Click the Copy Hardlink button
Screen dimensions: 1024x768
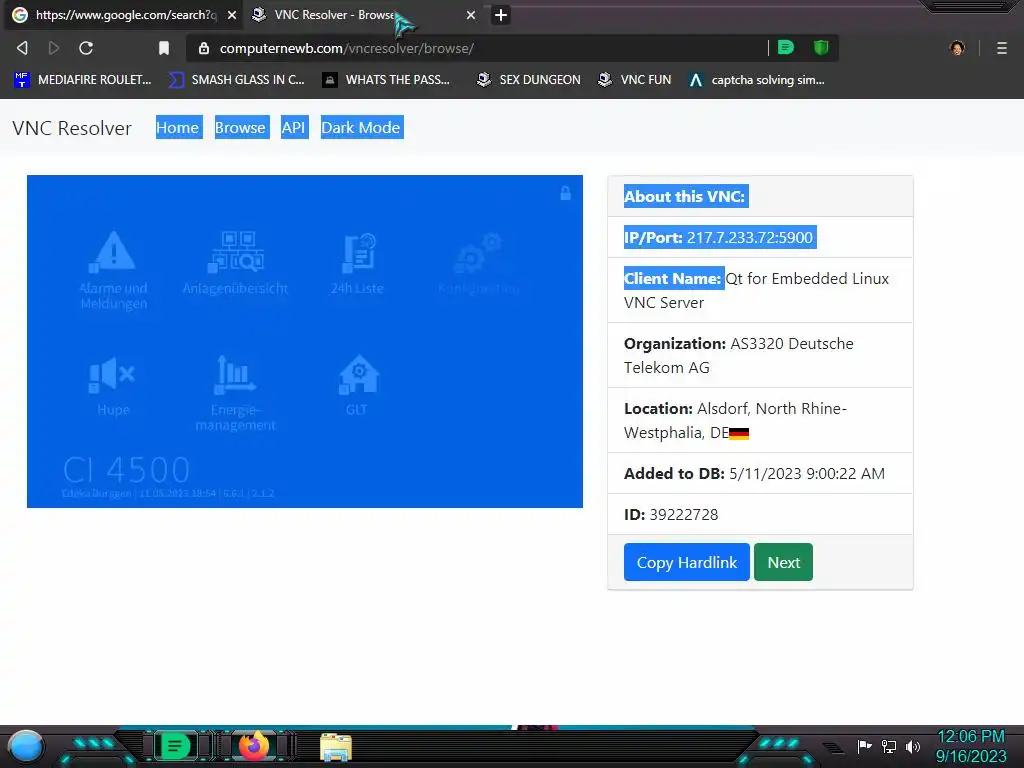tap(686, 562)
